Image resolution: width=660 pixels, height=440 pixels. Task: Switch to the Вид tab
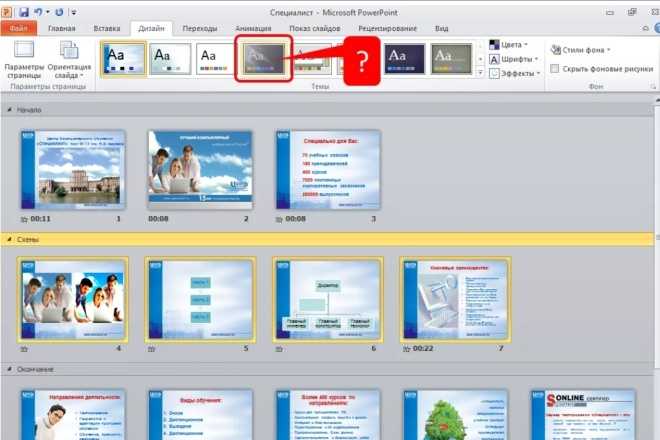tap(442, 28)
